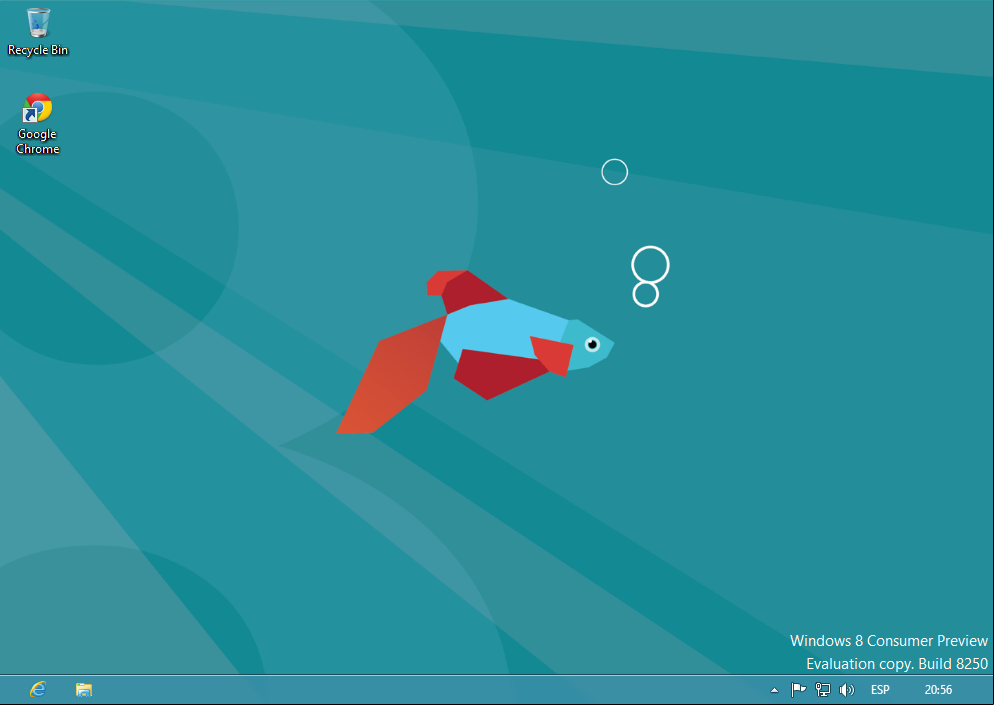
Task: Open Action Center flag icon
Action: [799, 689]
